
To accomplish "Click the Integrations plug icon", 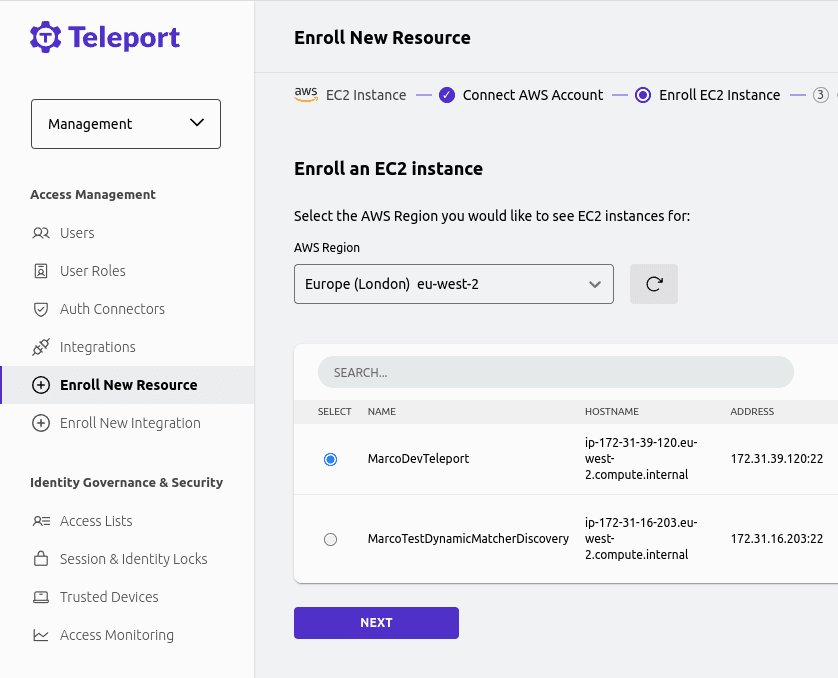I will pos(41,347).
